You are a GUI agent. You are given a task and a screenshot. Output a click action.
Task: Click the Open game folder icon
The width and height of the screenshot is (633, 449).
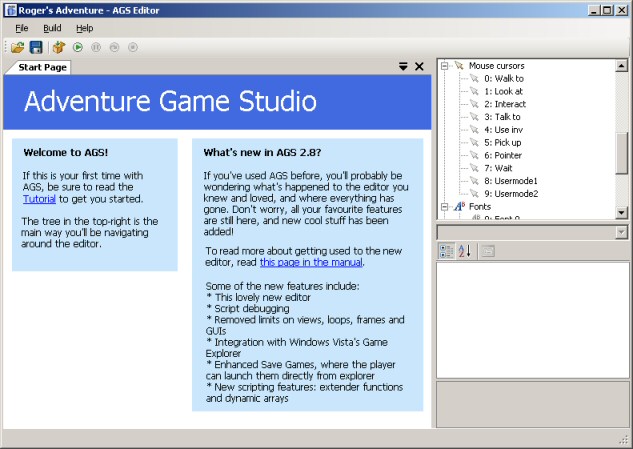18,47
